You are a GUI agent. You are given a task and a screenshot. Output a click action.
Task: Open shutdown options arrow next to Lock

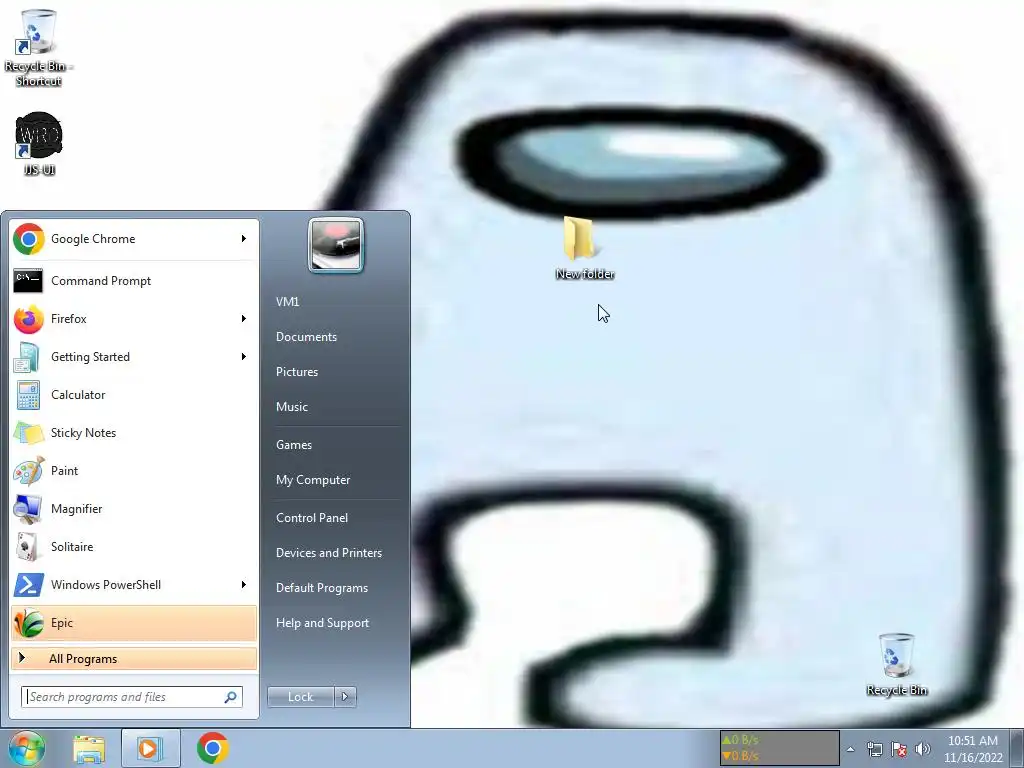[x=345, y=697]
